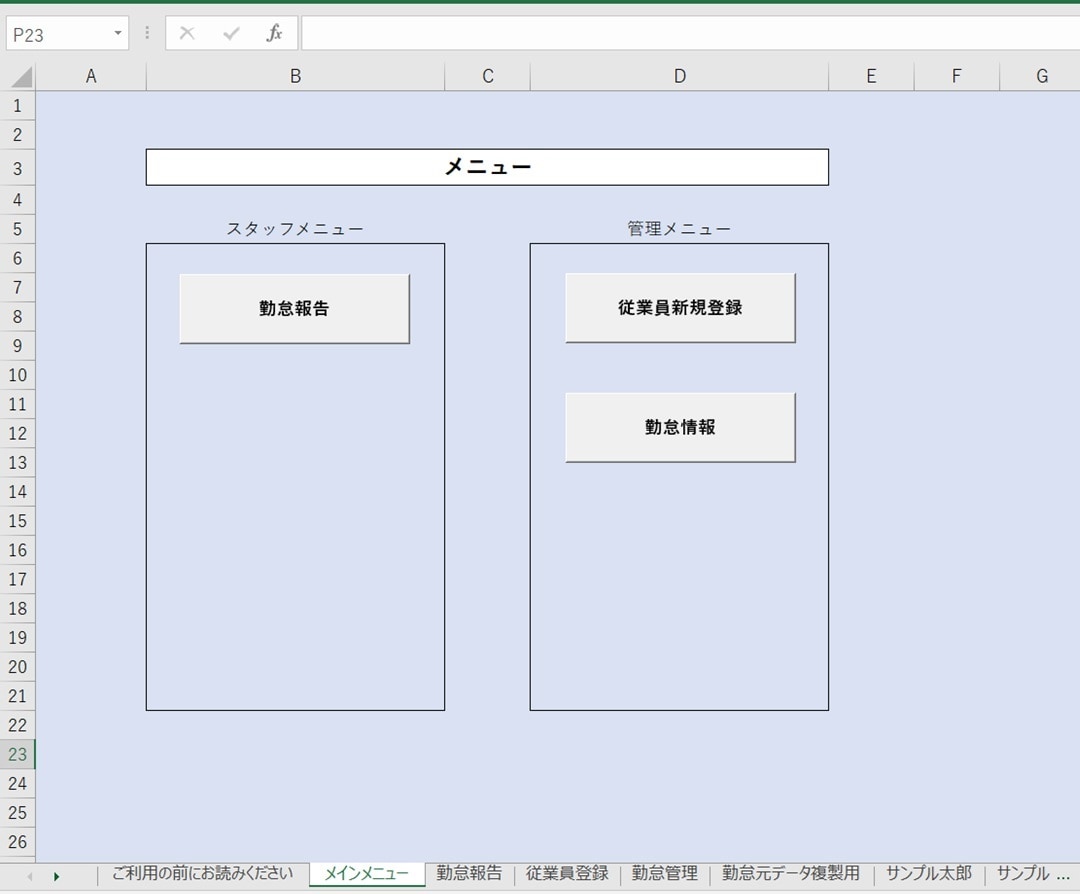1080x894 pixels.
Task: Select the メインメニュー sheet tab
Action: 366,874
